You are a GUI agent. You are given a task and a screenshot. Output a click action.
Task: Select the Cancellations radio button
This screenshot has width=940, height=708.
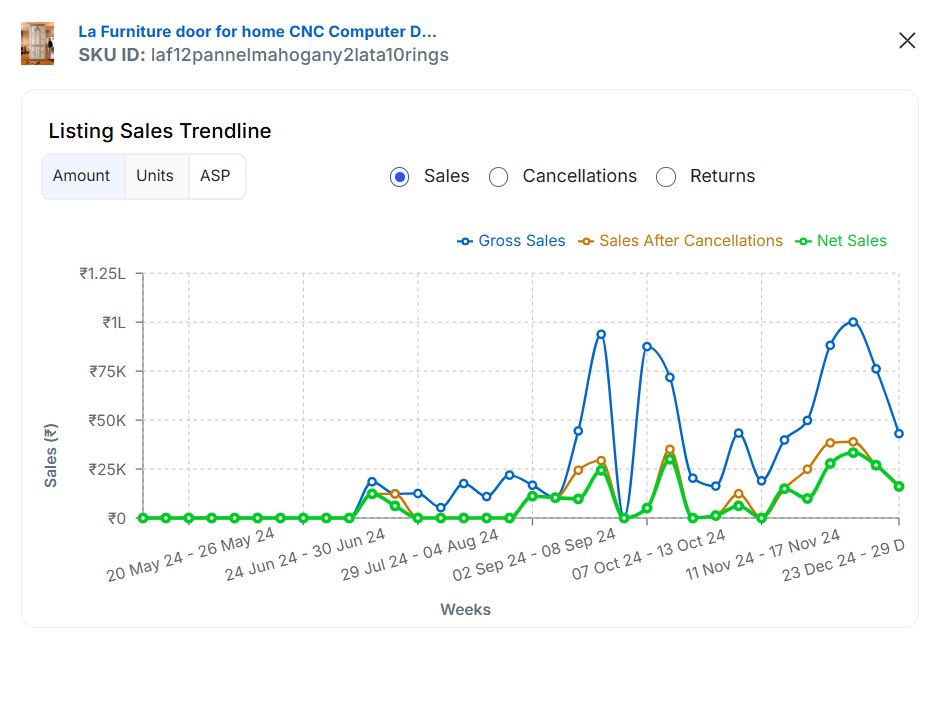coord(499,177)
